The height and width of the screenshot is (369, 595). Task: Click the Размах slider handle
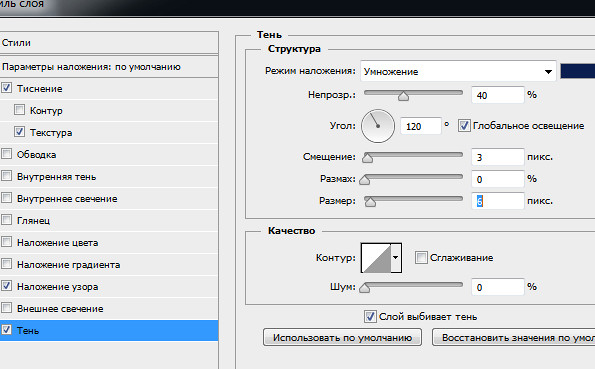point(364,180)
